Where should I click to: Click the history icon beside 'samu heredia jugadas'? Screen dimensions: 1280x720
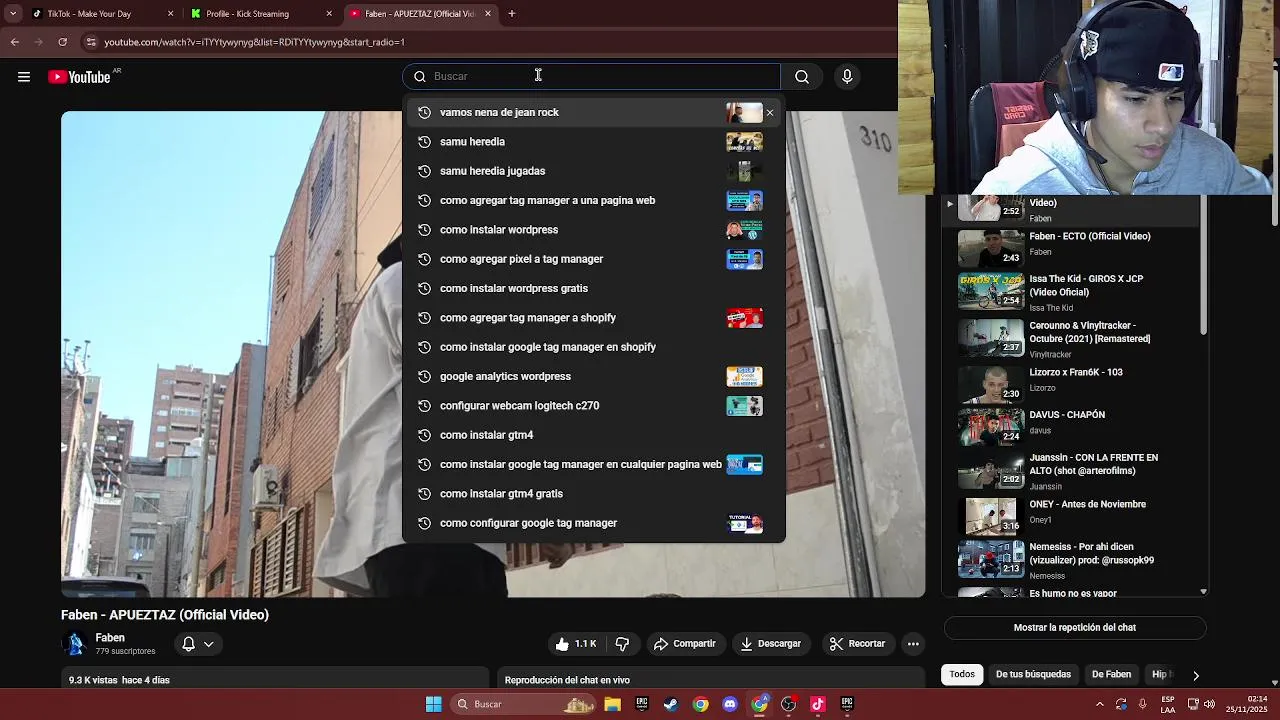coord(424,171)
